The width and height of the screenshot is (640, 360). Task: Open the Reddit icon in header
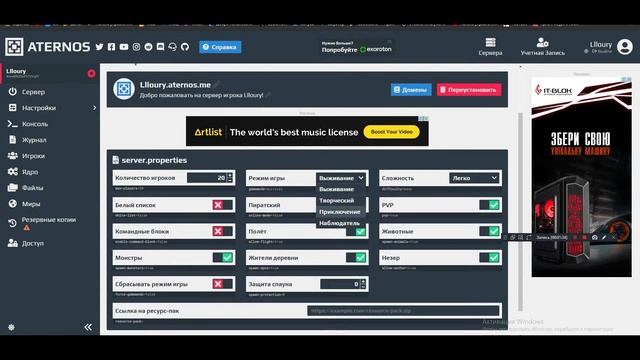[149, 47]
